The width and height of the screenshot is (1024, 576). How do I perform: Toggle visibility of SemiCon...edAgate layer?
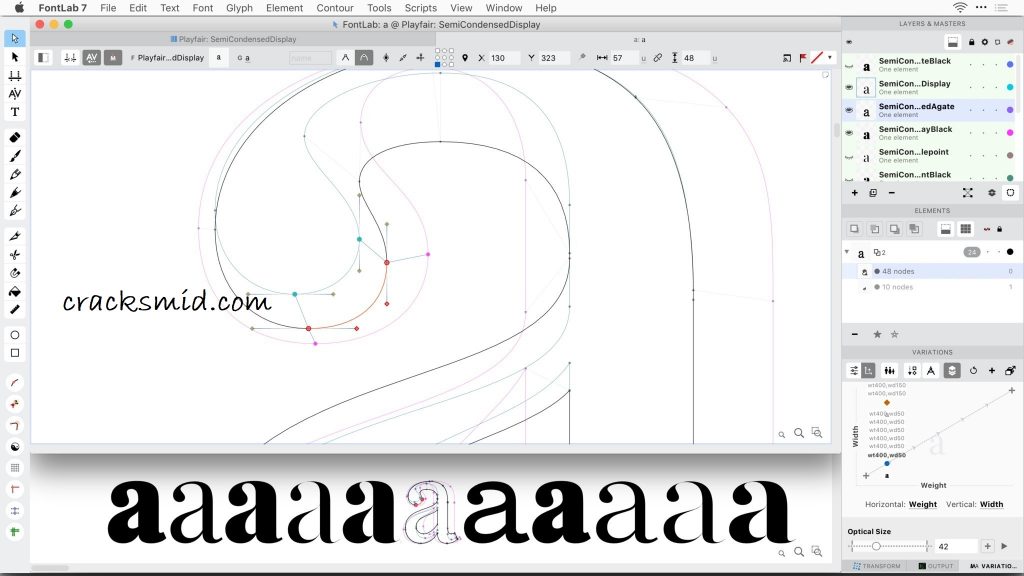pos(849,110)
